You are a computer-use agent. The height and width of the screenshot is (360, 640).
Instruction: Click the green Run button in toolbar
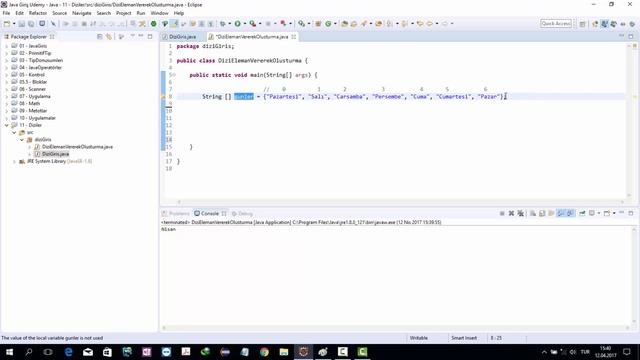(237, 24)
